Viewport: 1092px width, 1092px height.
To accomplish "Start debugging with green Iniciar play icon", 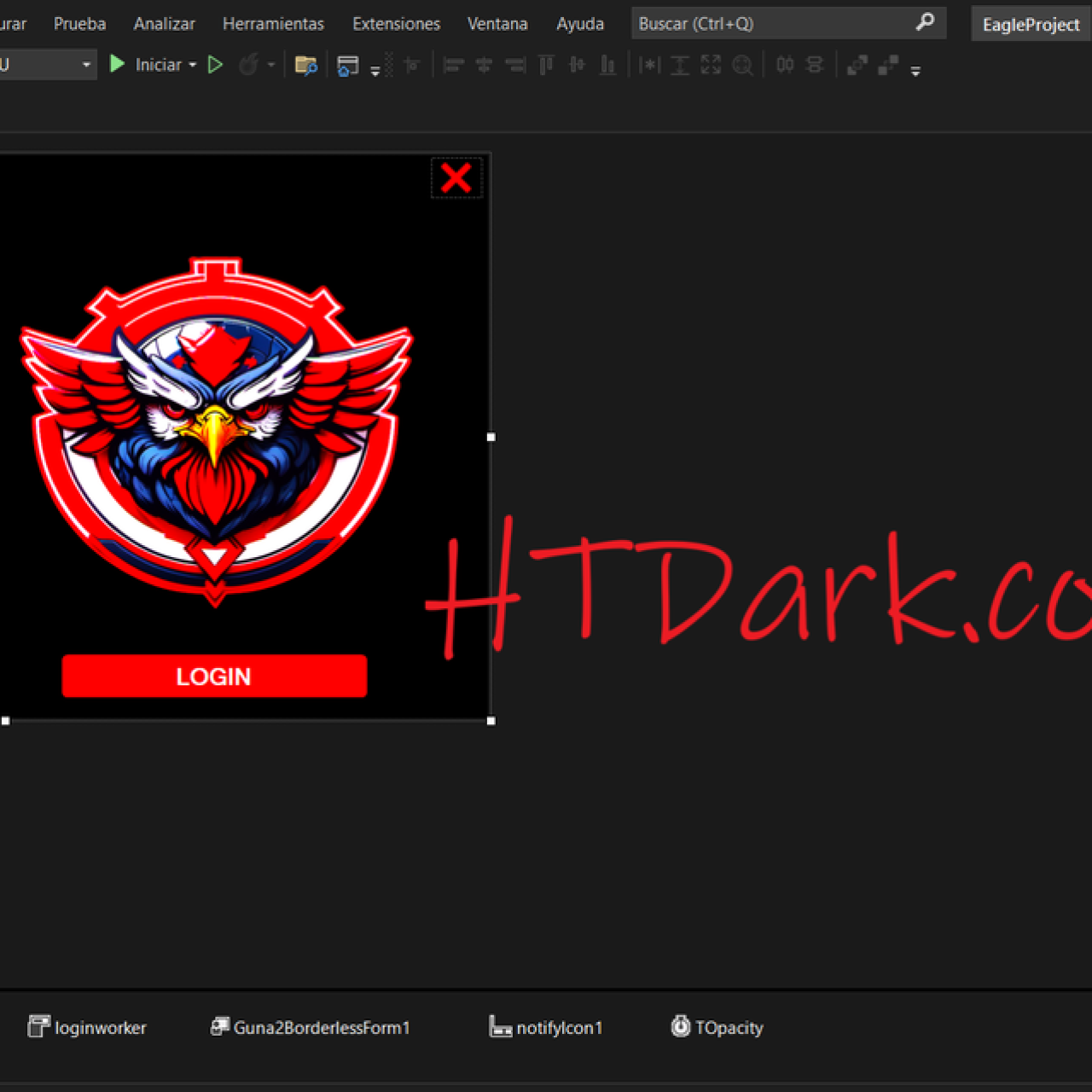I will (118, 64).
